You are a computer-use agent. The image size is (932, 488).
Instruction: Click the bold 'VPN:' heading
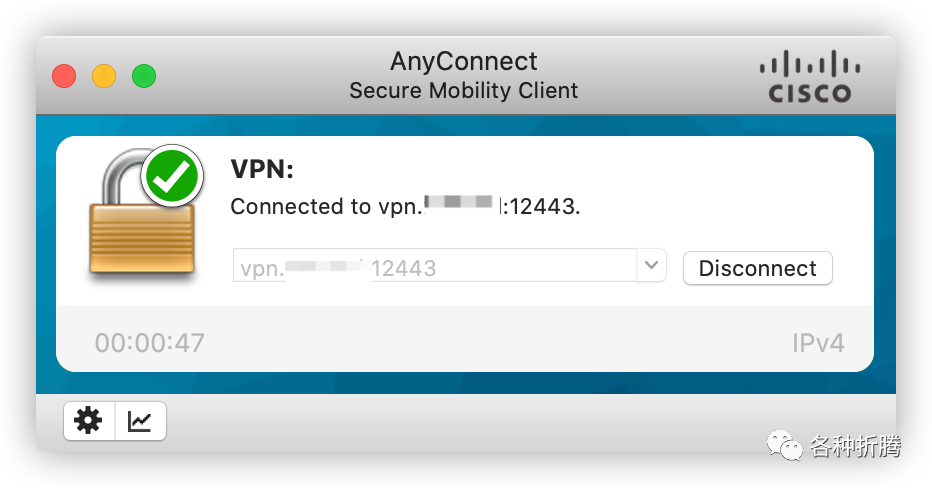[x=262, y=169]
